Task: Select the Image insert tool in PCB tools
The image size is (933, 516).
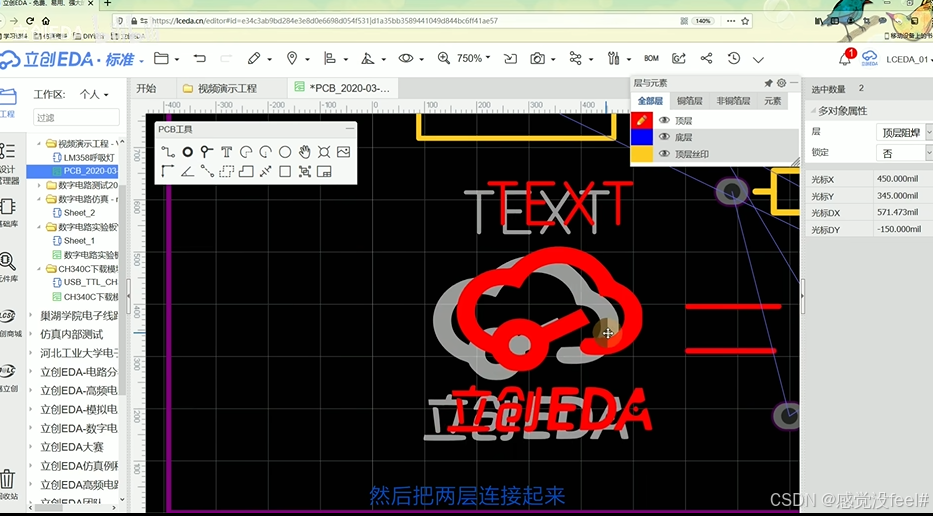Action: tap(343, 152)
